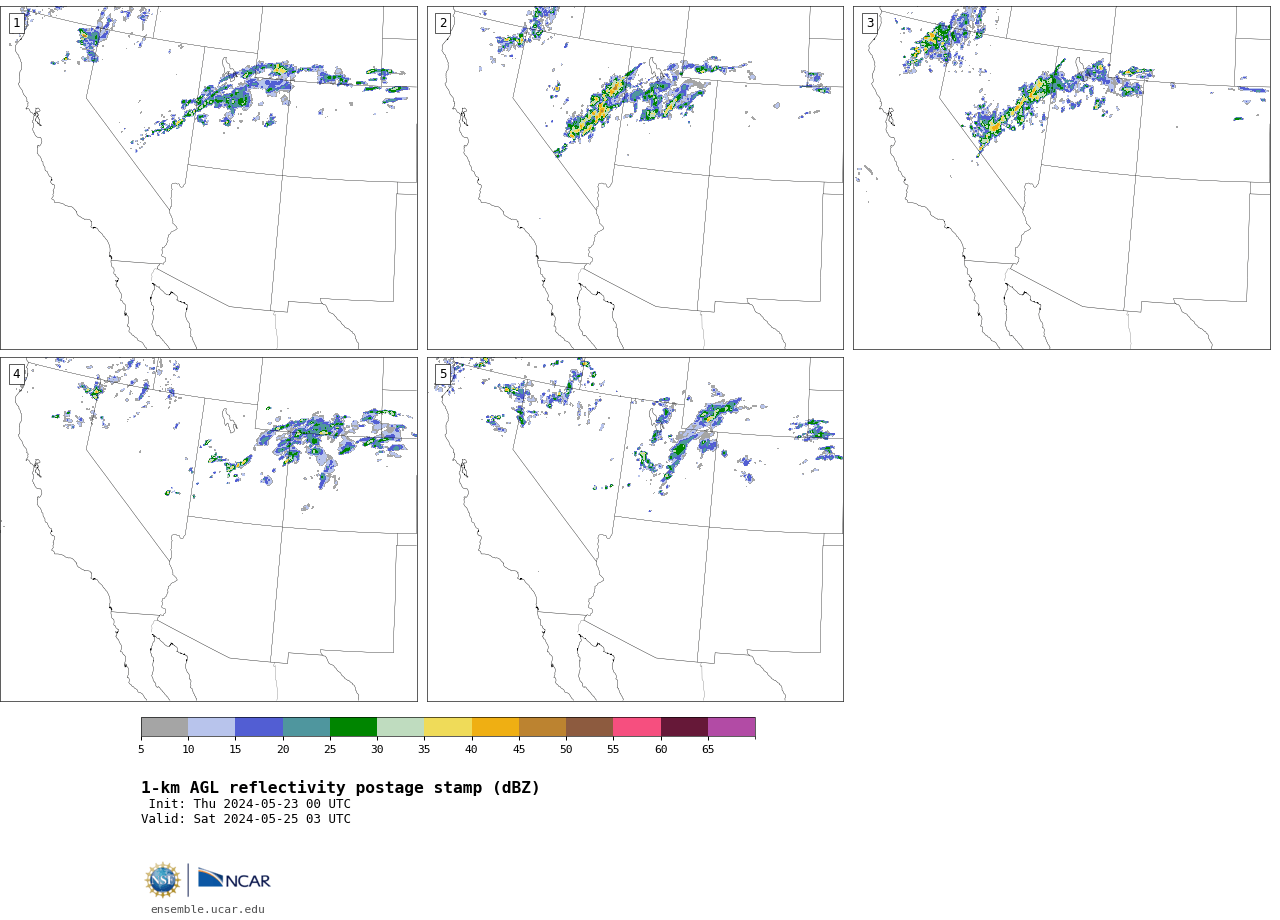This screenshot has width=1280, height=920.
Task: Open ensemble member 4 reflectivity map
Action: tap(209, 529)
